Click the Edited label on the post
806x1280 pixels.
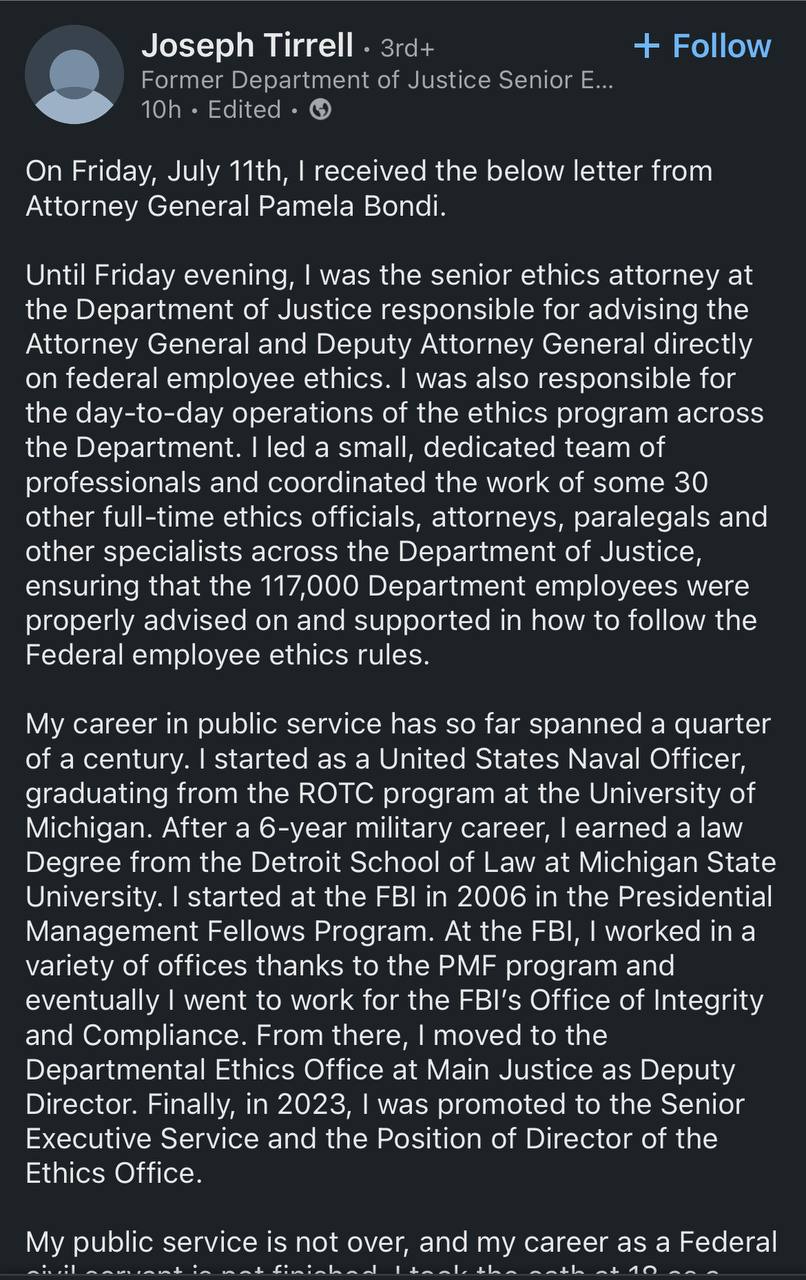click(x=244, y=110)
